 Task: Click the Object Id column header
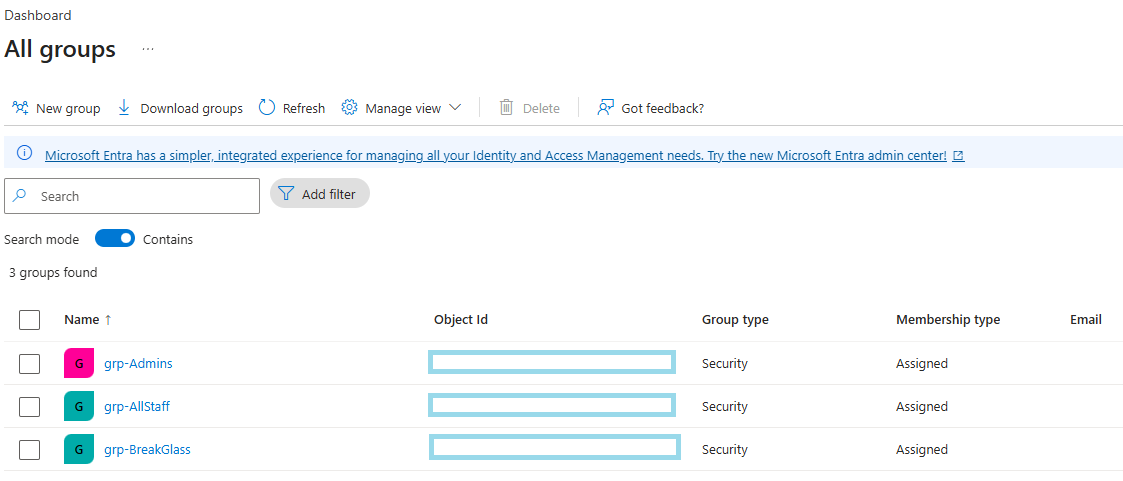461,320
